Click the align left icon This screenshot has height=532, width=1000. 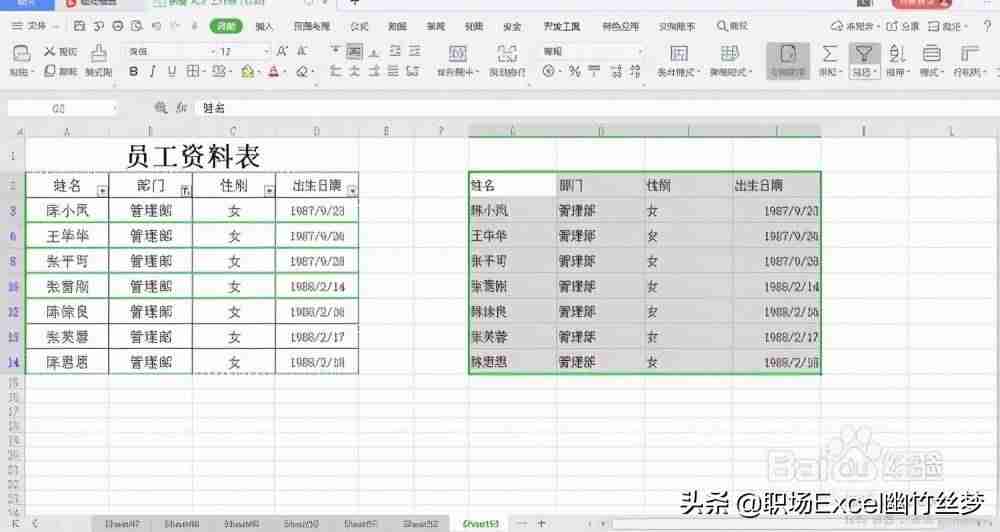(335, 71)
